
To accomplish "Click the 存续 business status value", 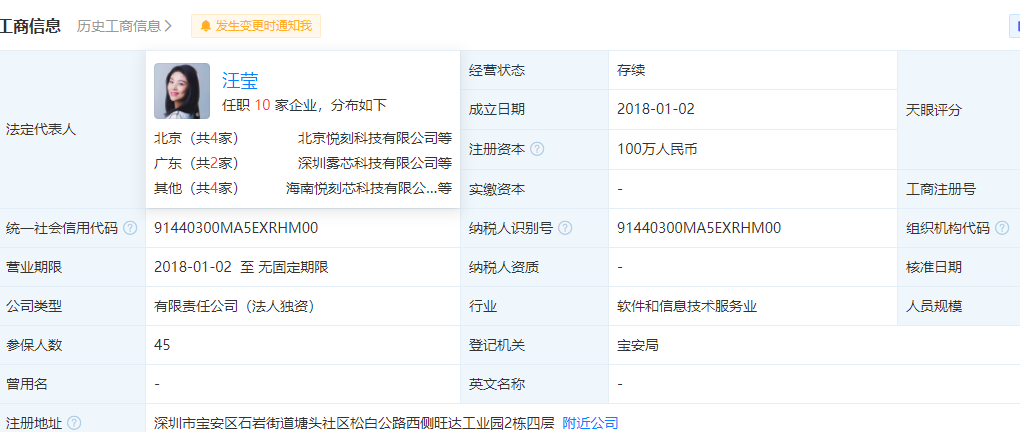I will pos(631,70).
